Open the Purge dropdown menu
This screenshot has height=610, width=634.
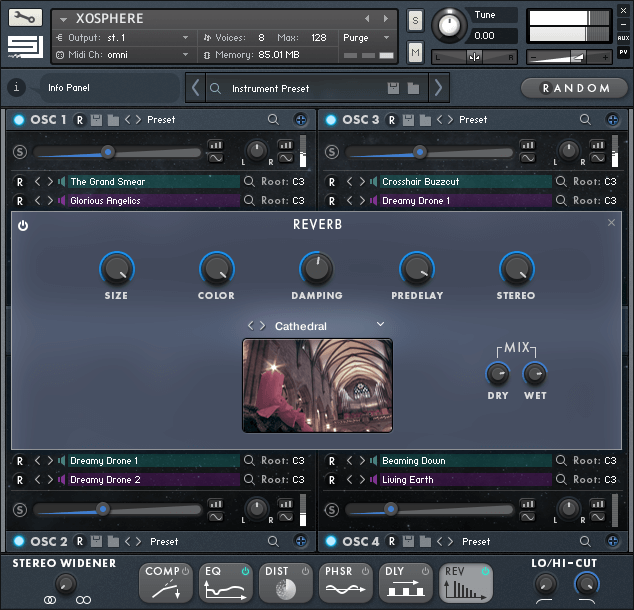click(387, 37)
